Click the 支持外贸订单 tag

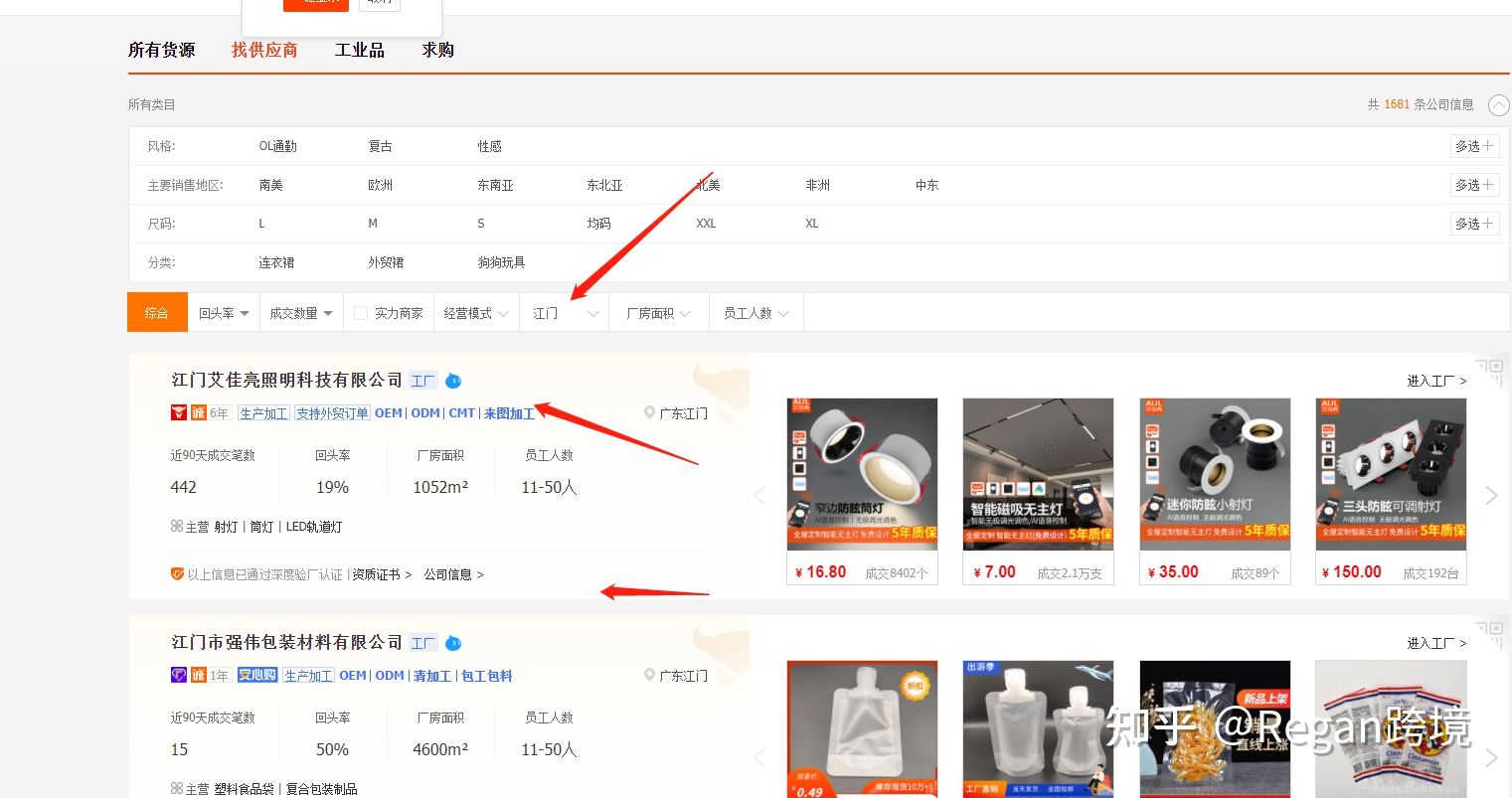point(332,413)
